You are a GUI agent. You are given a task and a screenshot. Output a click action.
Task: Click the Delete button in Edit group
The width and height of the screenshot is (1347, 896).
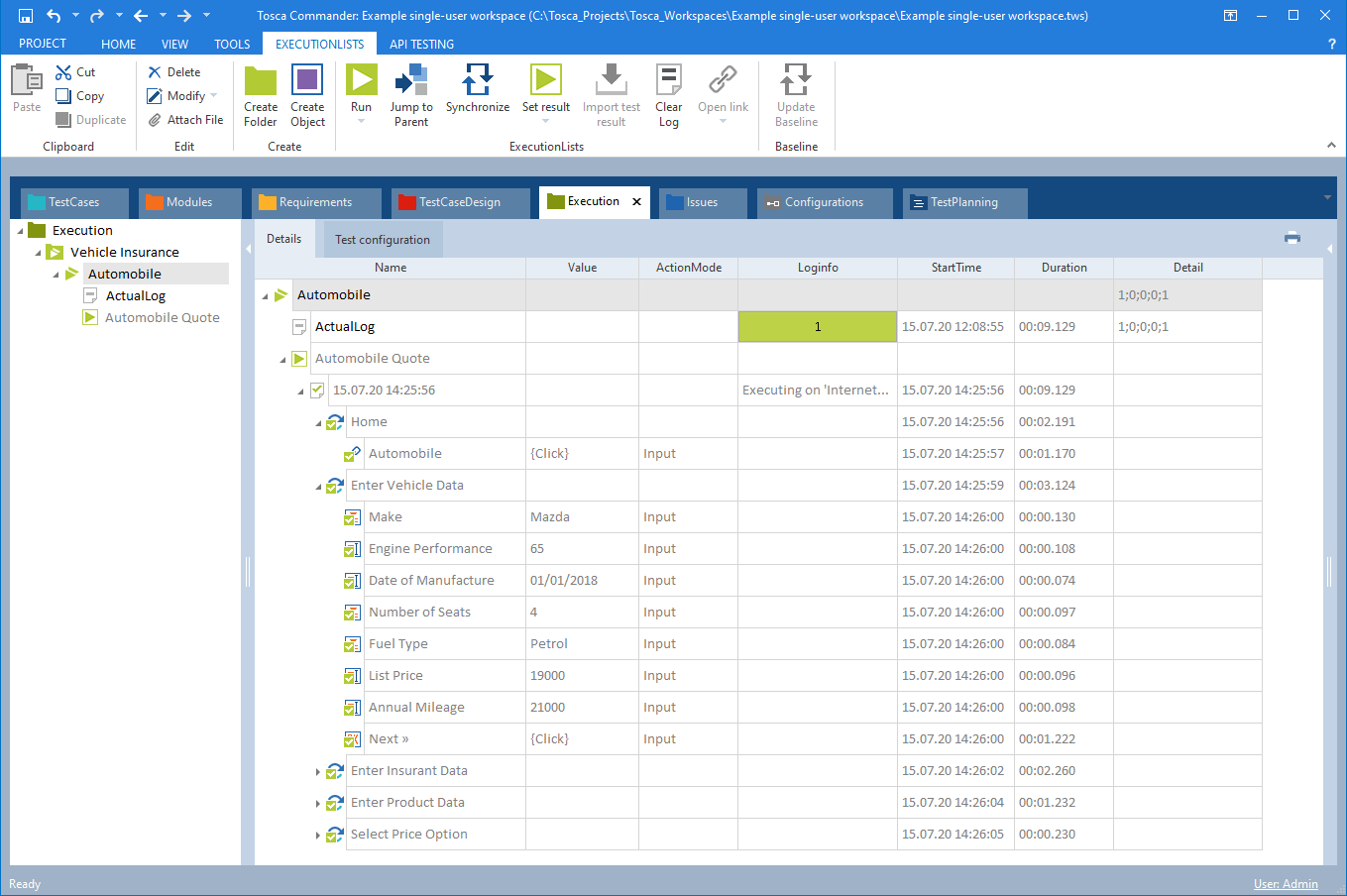point(174,72)
